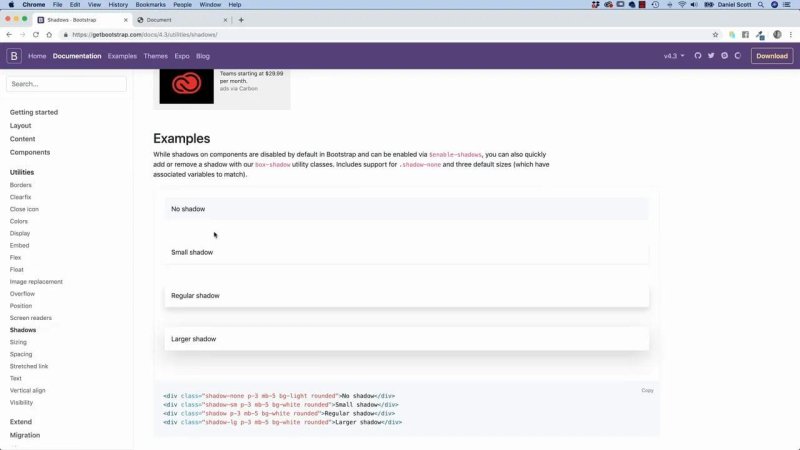Viewport: 800px width, 450px height.
Task: Go back using browser back arrow
Action: pyautogui.click(x=9, y=35)
